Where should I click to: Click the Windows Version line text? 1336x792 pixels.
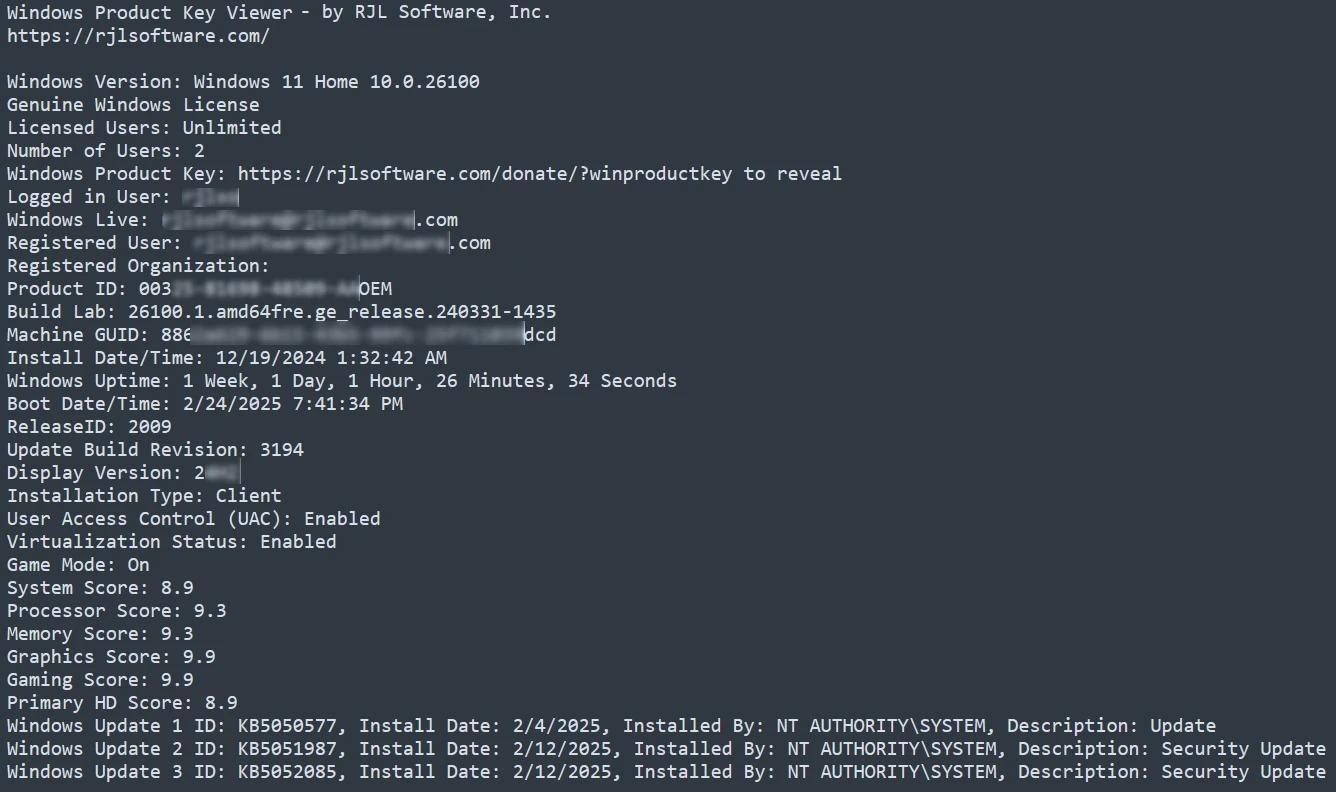243,82
